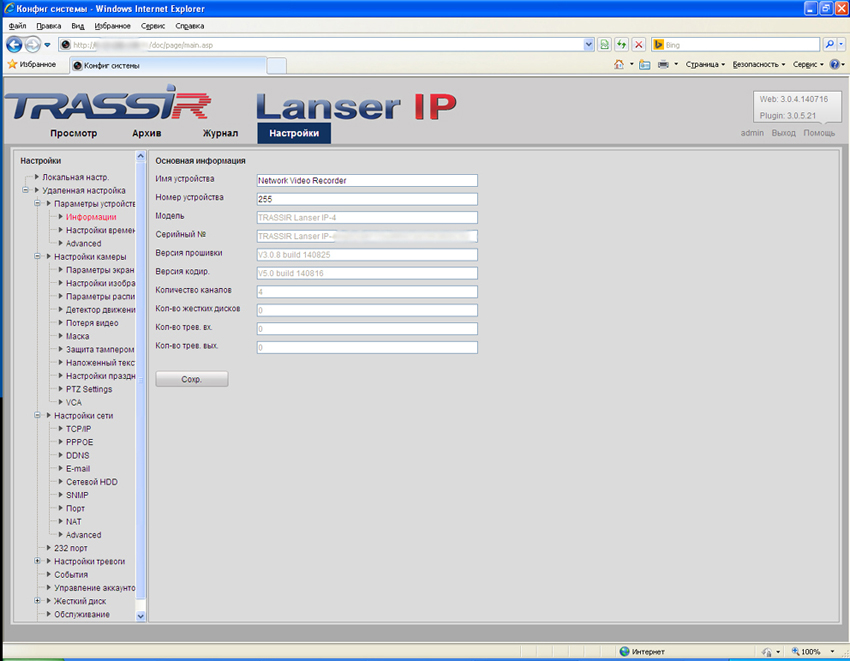Click the browser Forward arrow button

point(33,45)
